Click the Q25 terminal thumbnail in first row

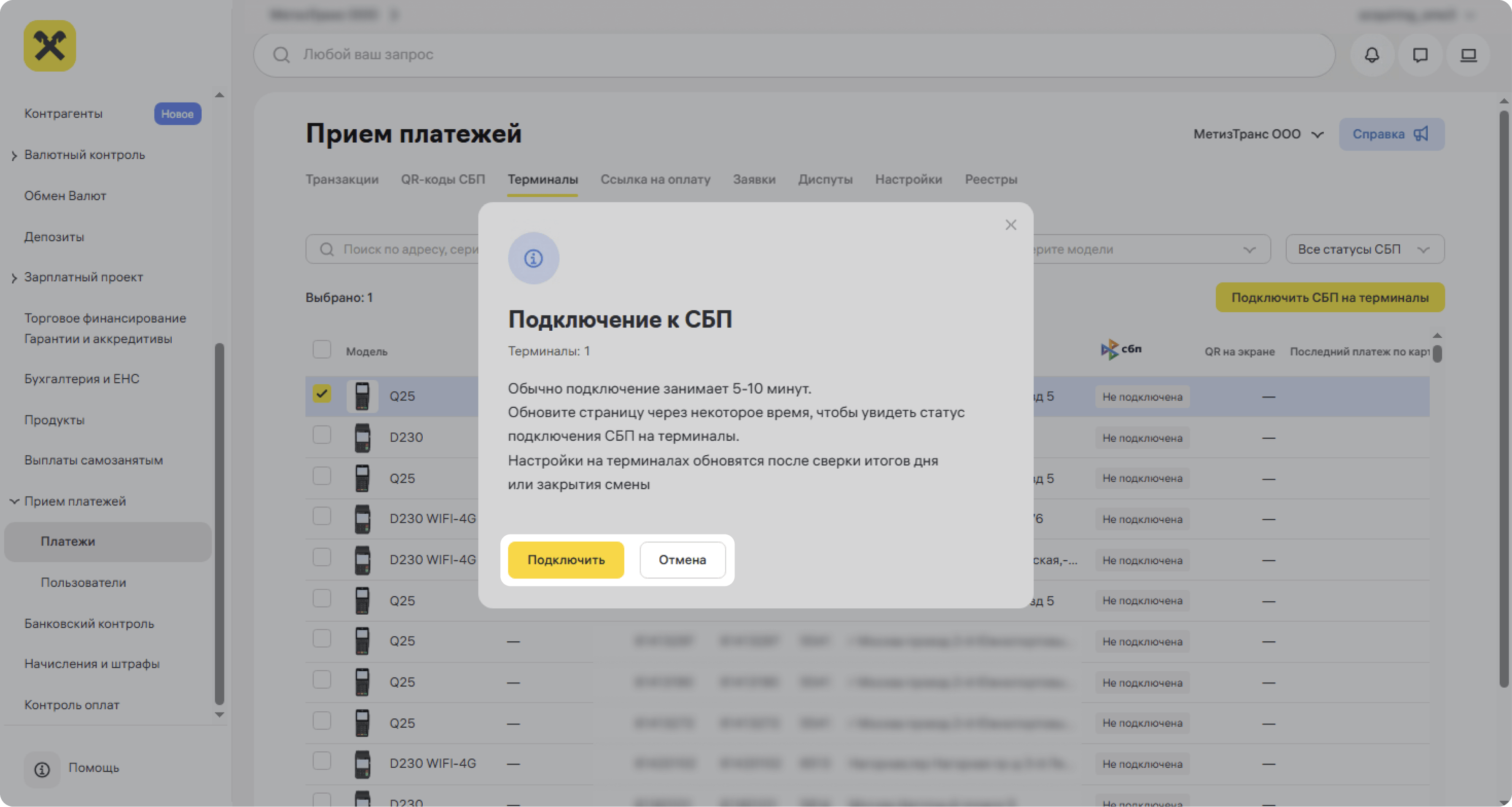coord(362,396)
